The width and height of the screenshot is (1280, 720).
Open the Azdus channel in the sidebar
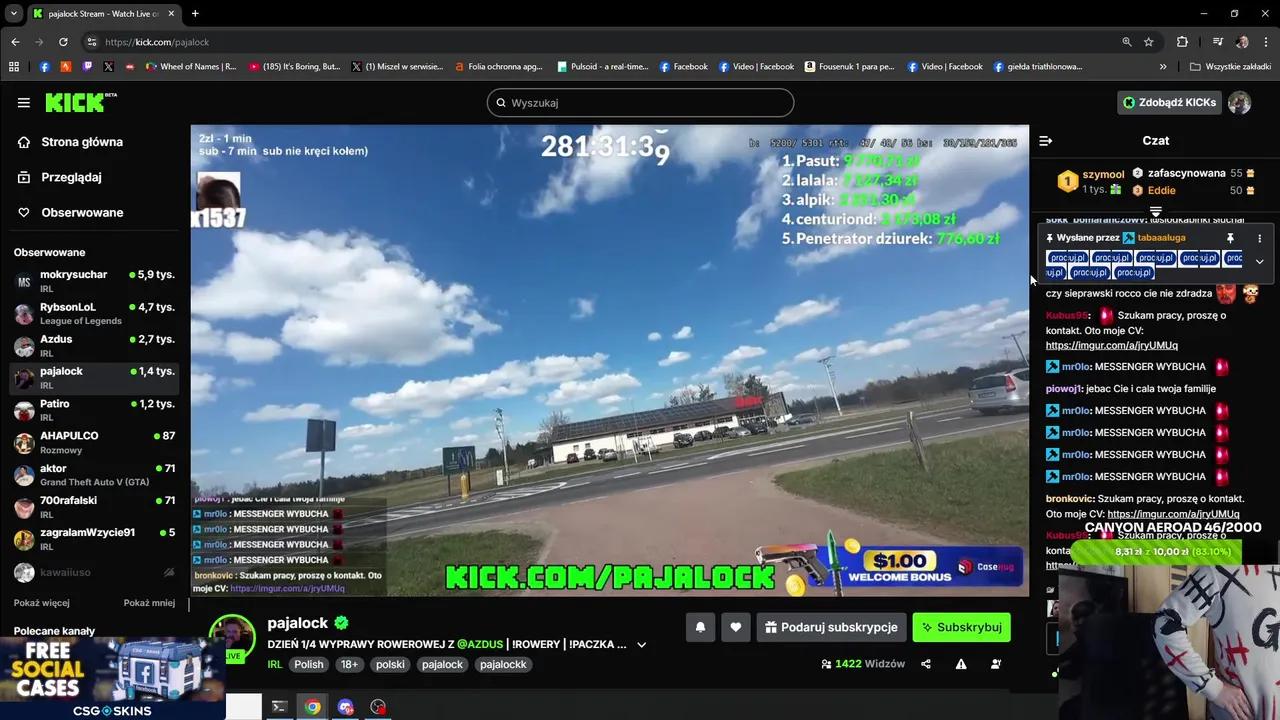pos(95,346)
